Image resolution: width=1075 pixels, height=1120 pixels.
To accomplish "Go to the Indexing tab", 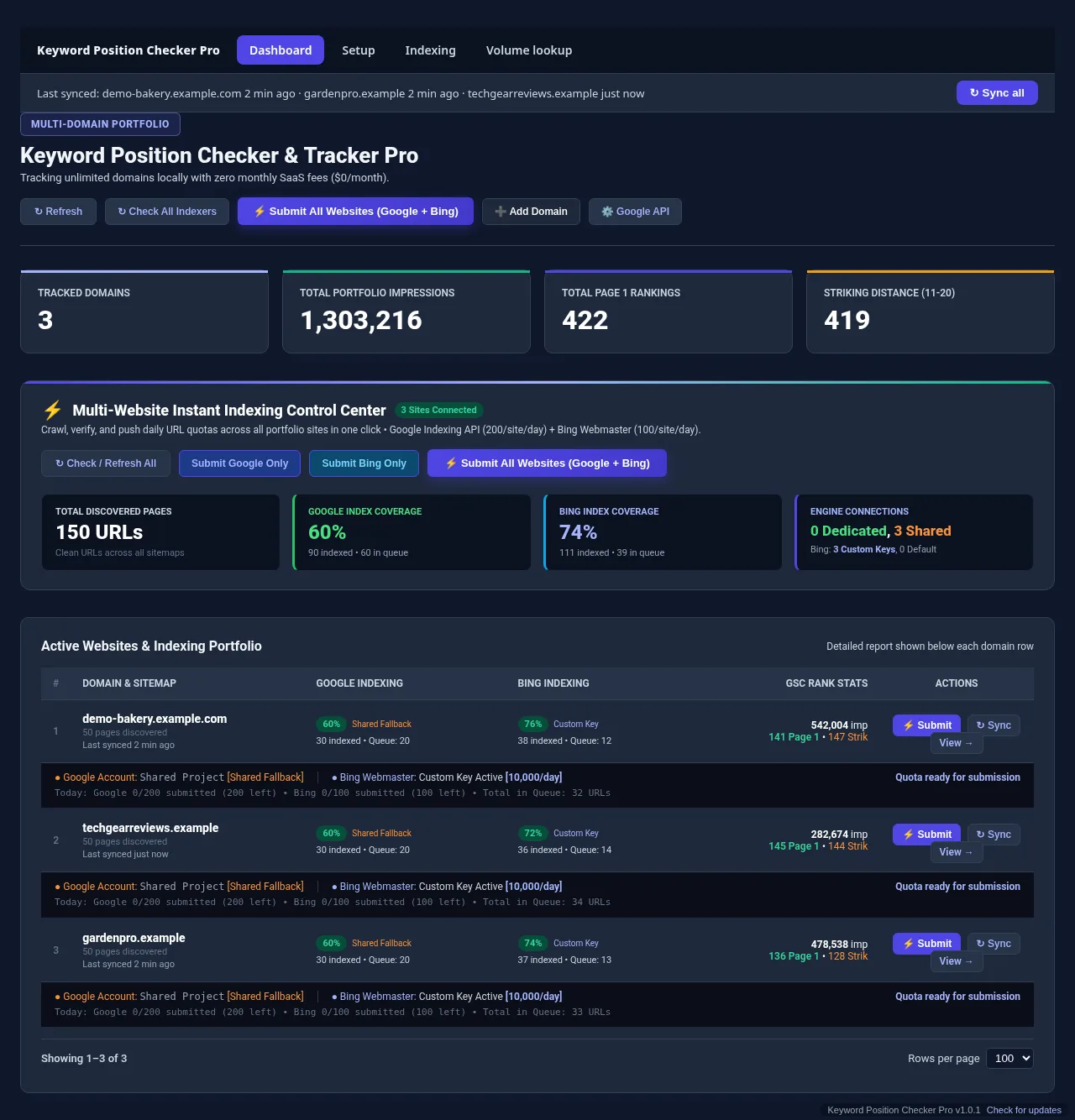I will click(430, 50).
